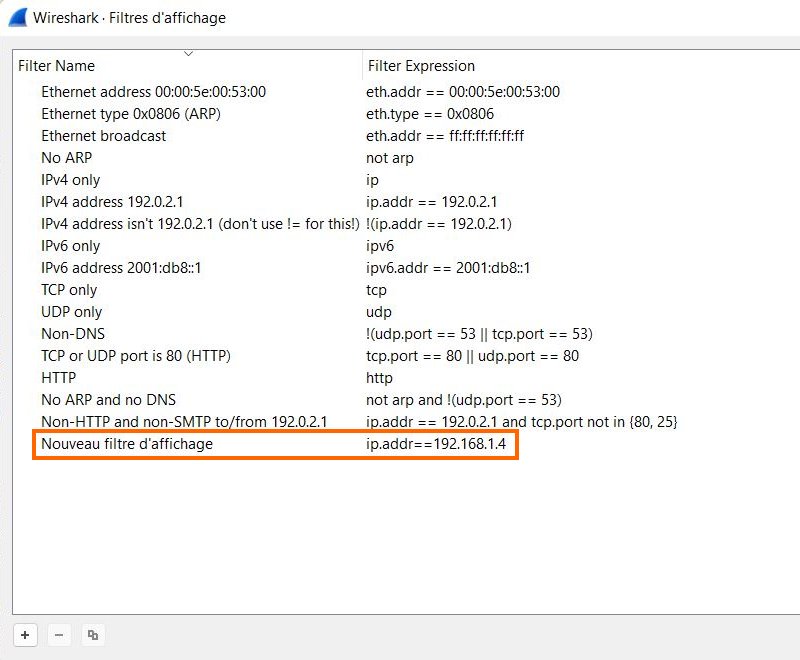Click expression ending 'tcp.port not in {80, 25}'

click(522, 421)
